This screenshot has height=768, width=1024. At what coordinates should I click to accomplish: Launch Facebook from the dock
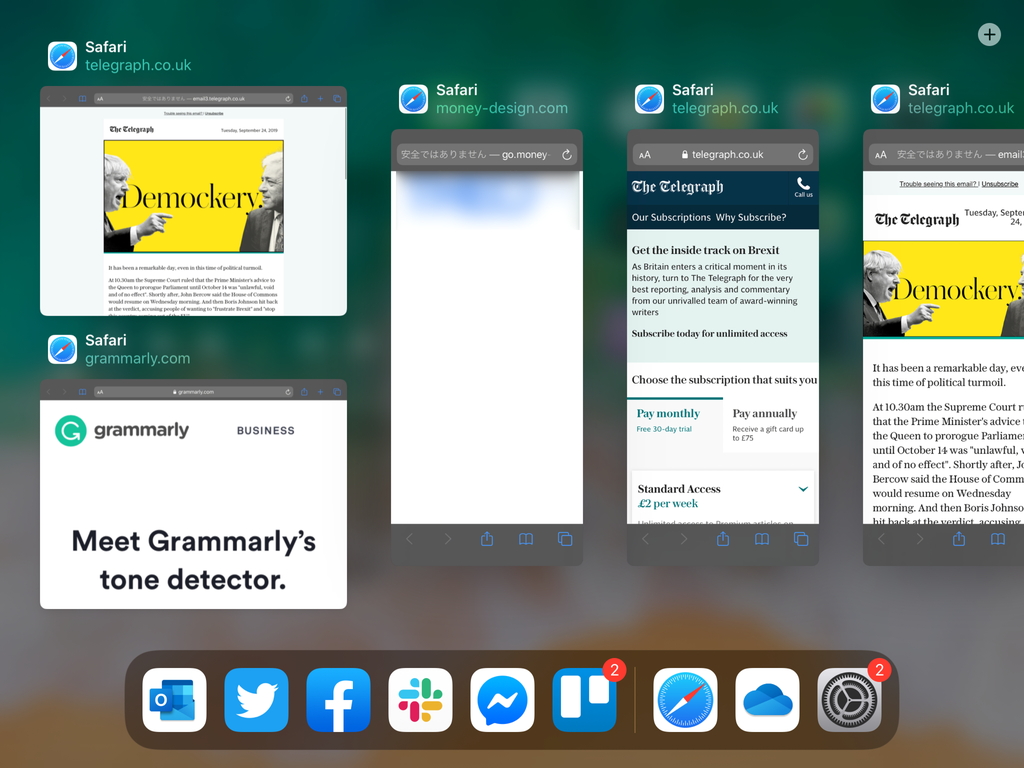[x=338, y=701]
